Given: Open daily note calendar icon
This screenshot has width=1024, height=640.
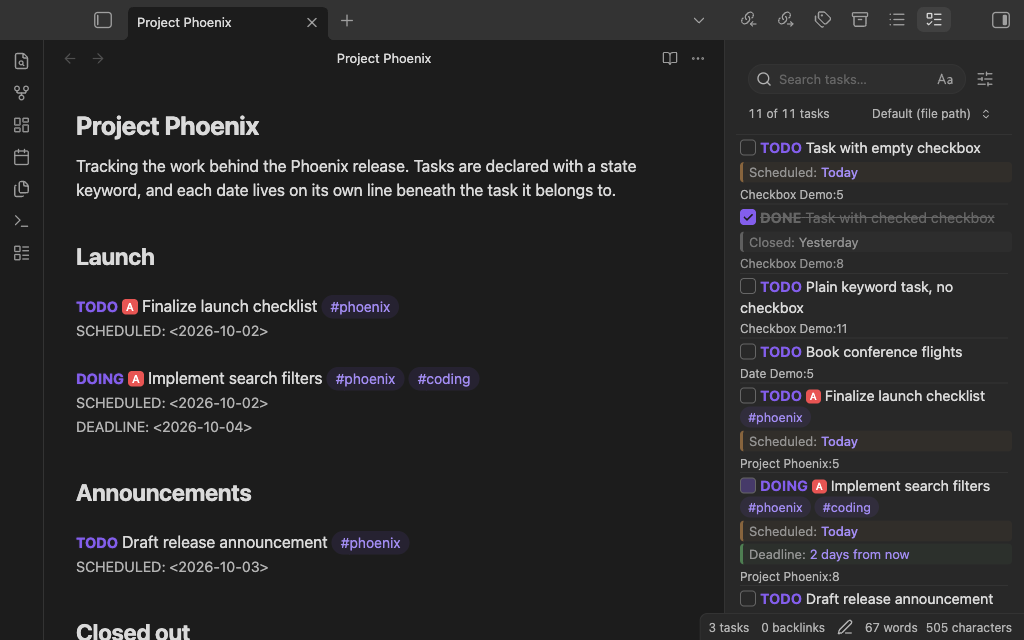Looking at the screenshot, I should (x=22, y=157).
